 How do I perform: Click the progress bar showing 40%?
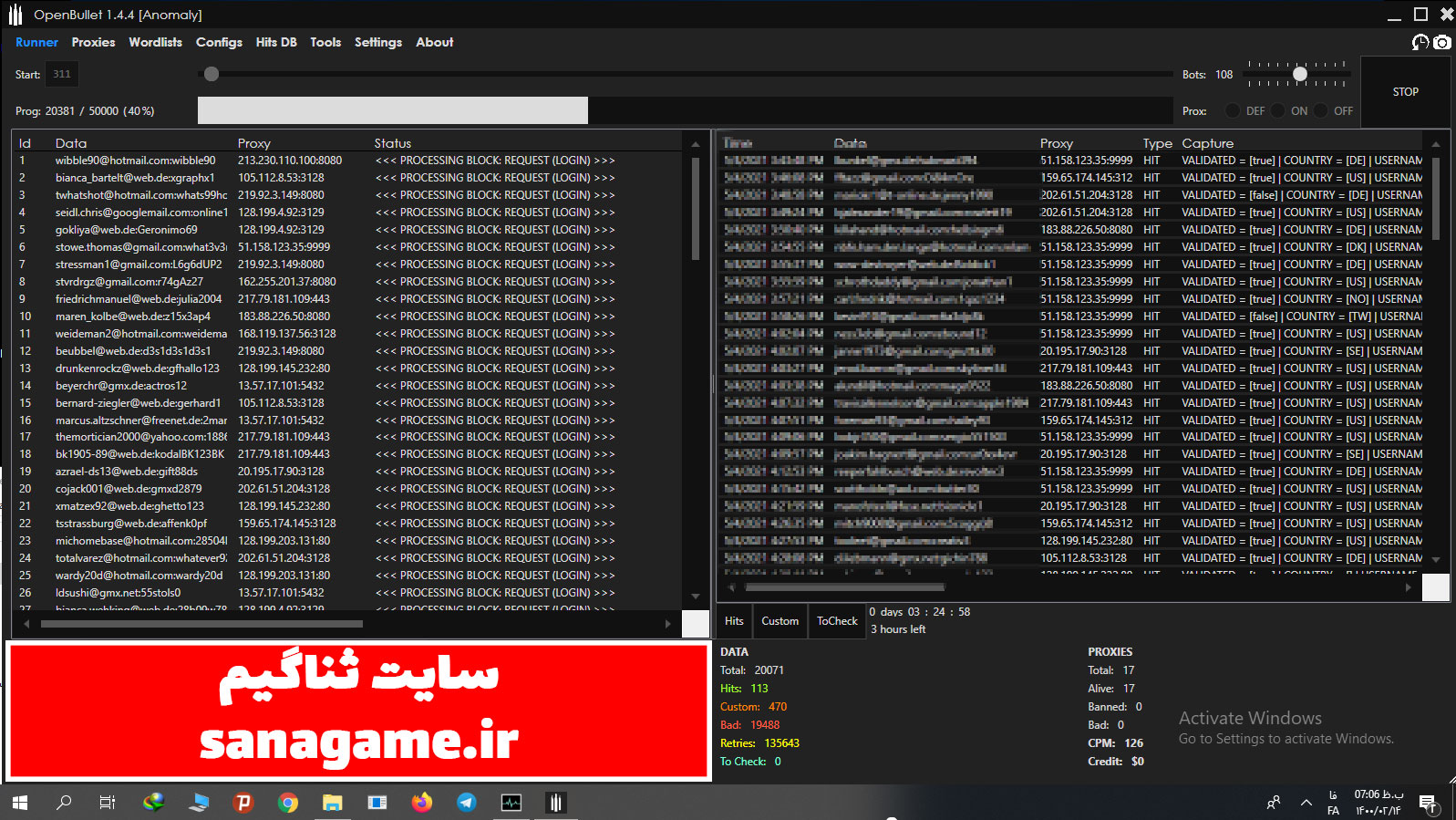(686, 110)
